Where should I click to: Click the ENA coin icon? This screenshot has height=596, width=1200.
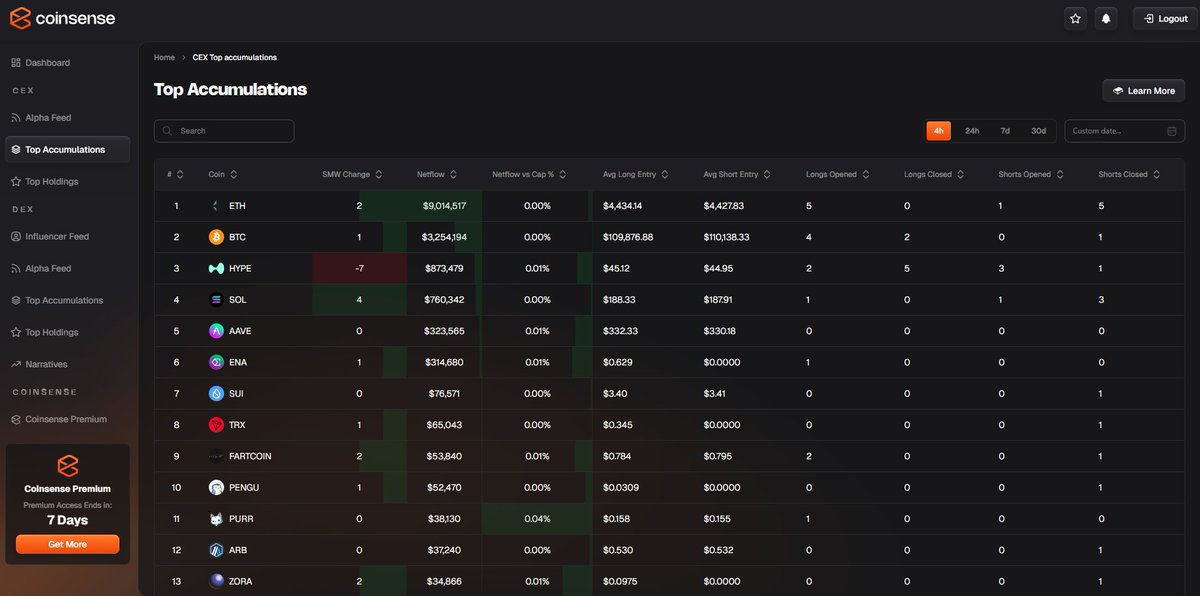click(x=215, y=362)
